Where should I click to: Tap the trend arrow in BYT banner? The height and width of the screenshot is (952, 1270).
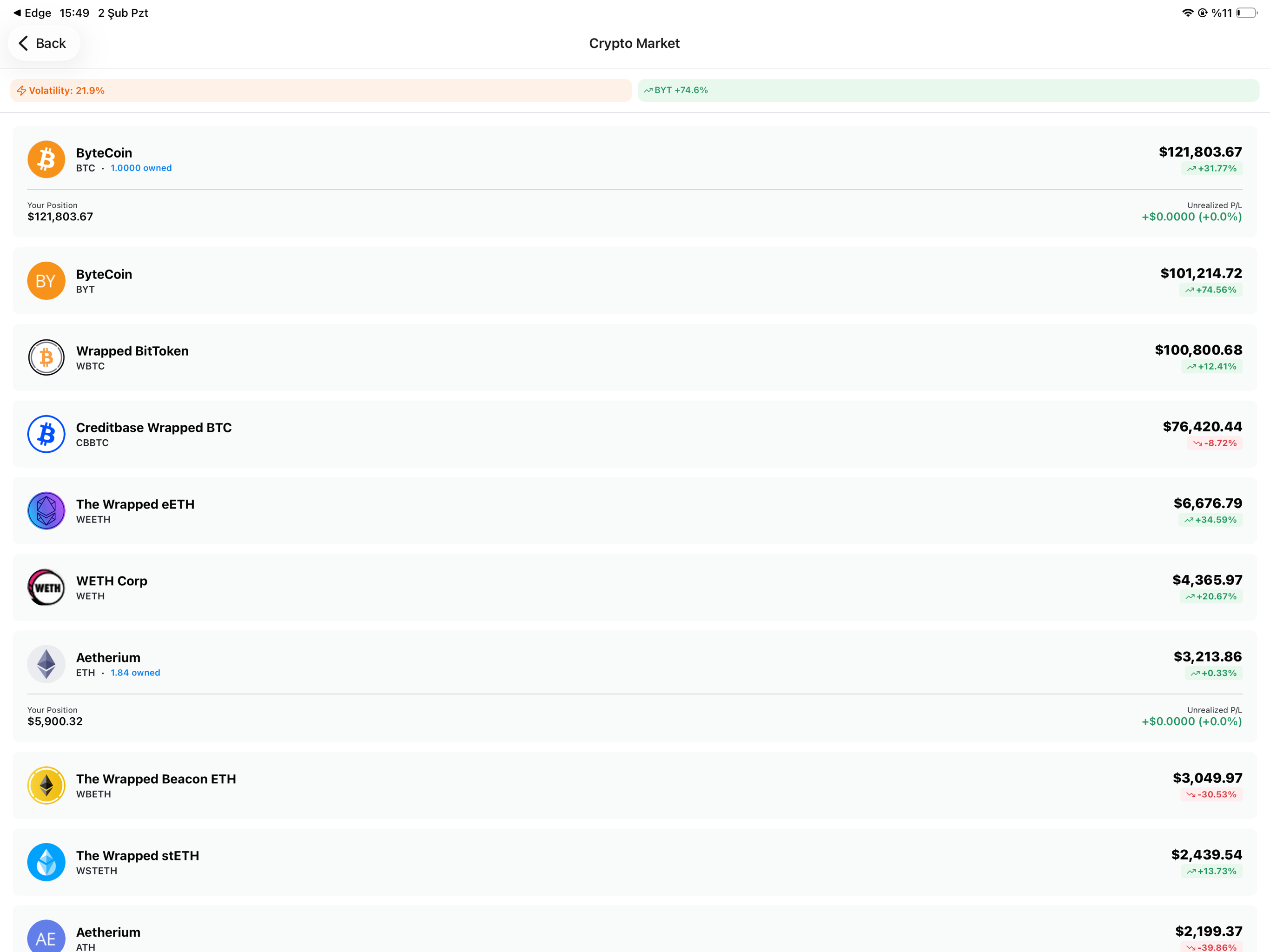tap(648, 90)
